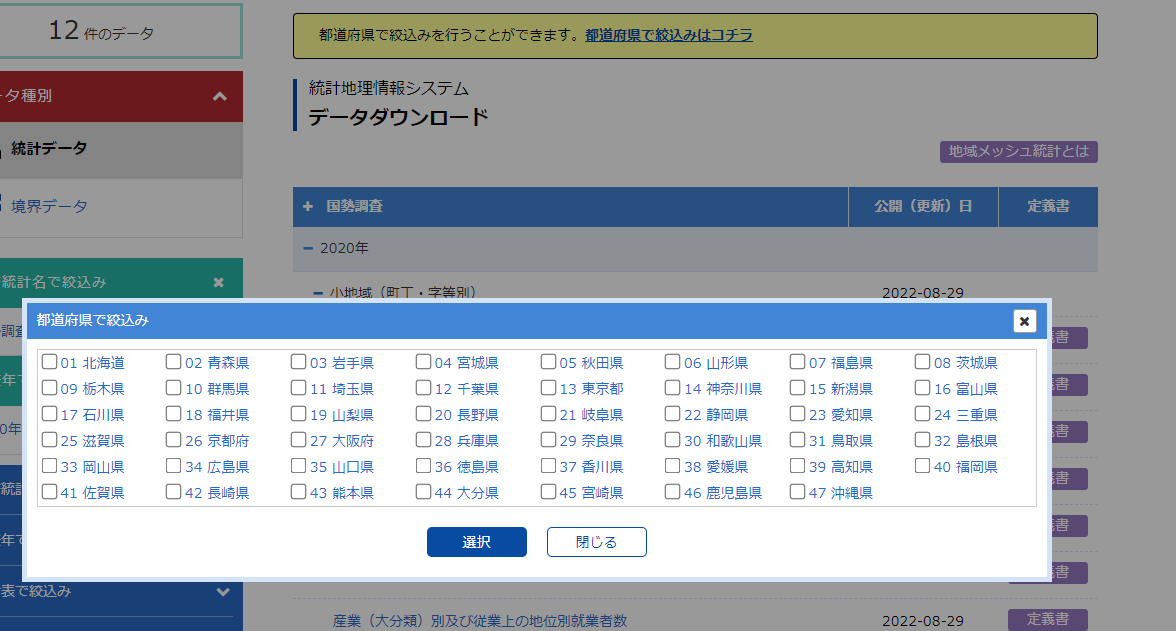Select 35 山口県 checkbox
The width and height of the screenshot is (1176, 631).
(x=298, y=466)
